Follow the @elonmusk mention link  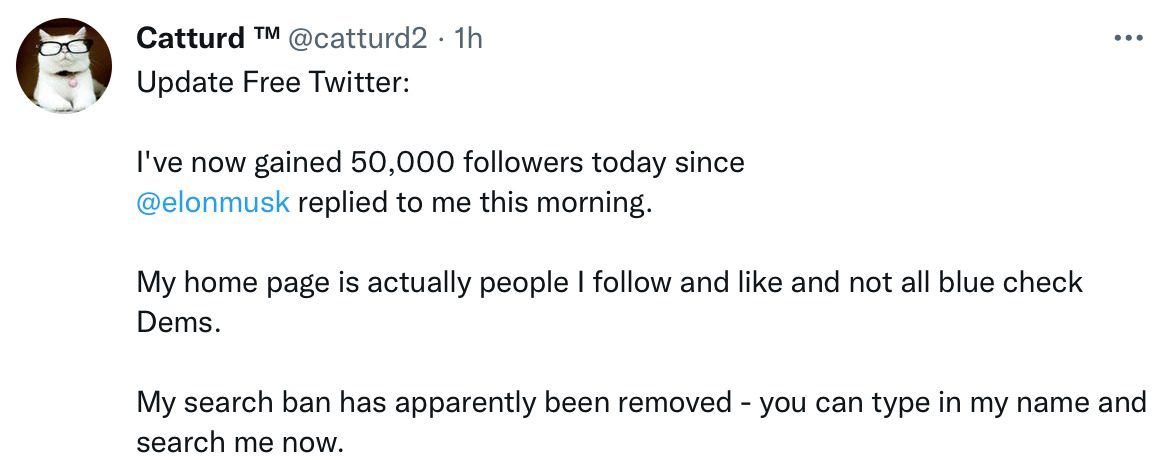pos(212,202)
